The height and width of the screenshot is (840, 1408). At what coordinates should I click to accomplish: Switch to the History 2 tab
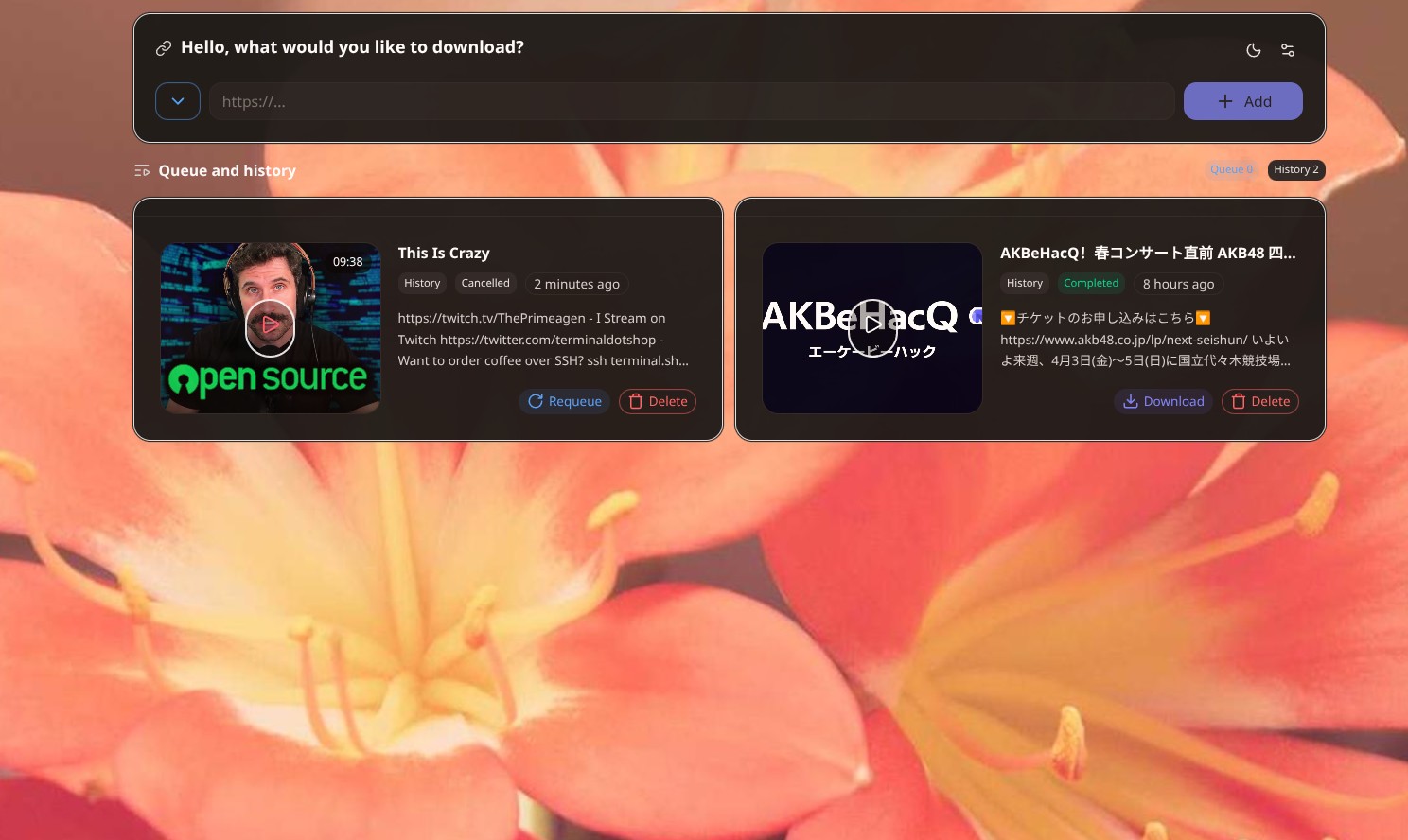1296,170
